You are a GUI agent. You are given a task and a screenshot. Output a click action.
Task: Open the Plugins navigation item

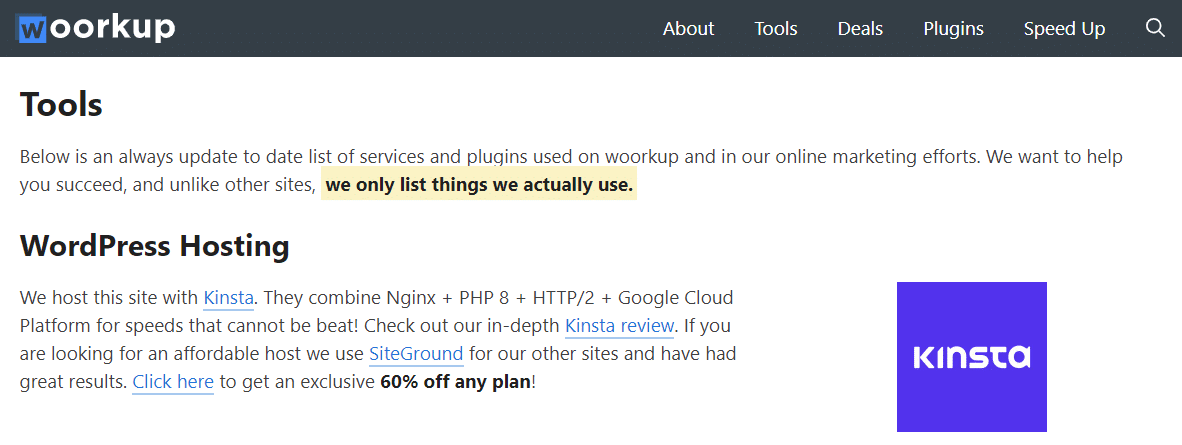[953, 29]
